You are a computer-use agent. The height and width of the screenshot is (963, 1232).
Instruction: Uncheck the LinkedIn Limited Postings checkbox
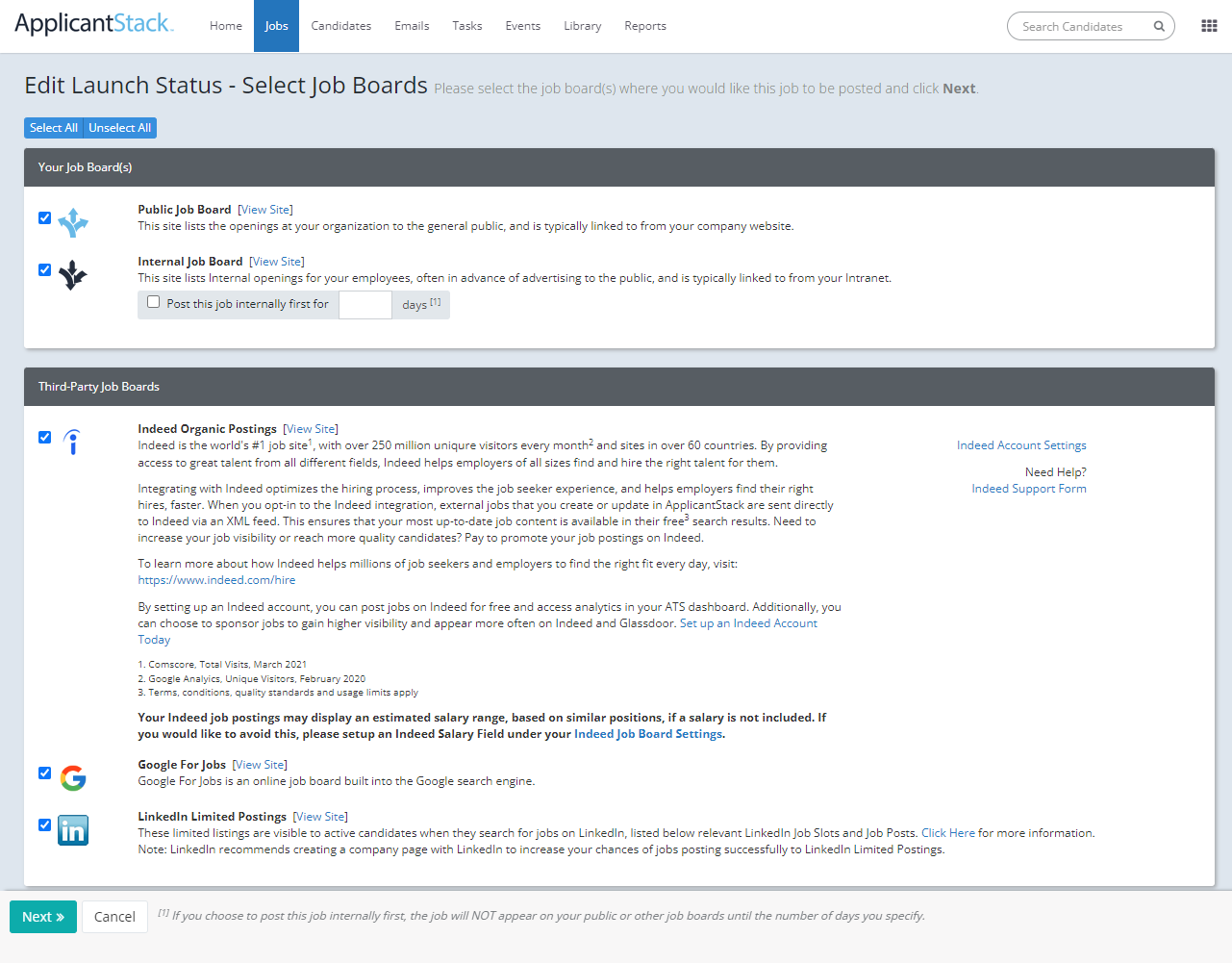click(44, 824)
